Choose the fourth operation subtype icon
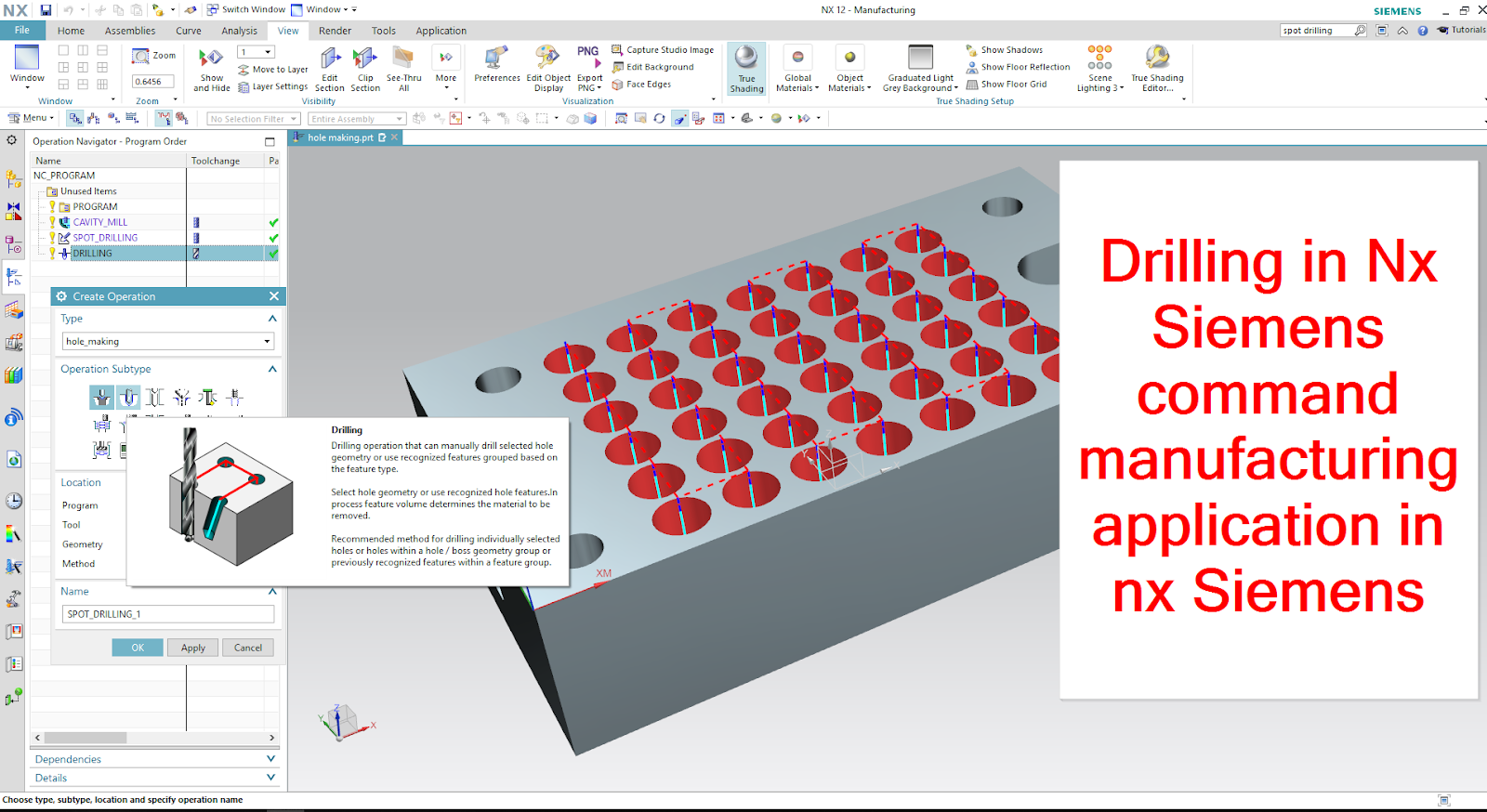 [x=182, y=398]
